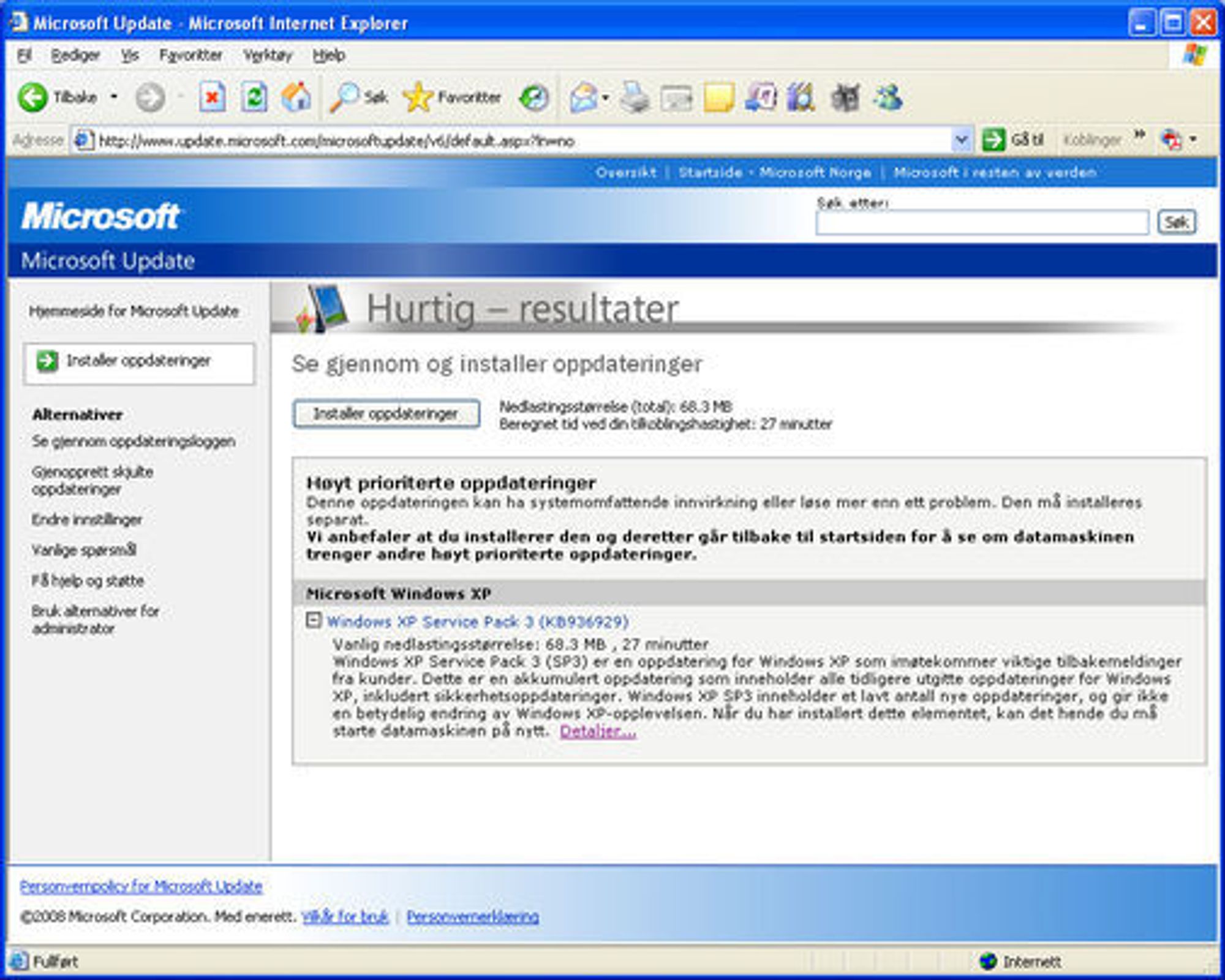The height and width of the screenshot is (980, 1225).
Task: Click the IE page icon in title bar
Action: pos(19,23)
